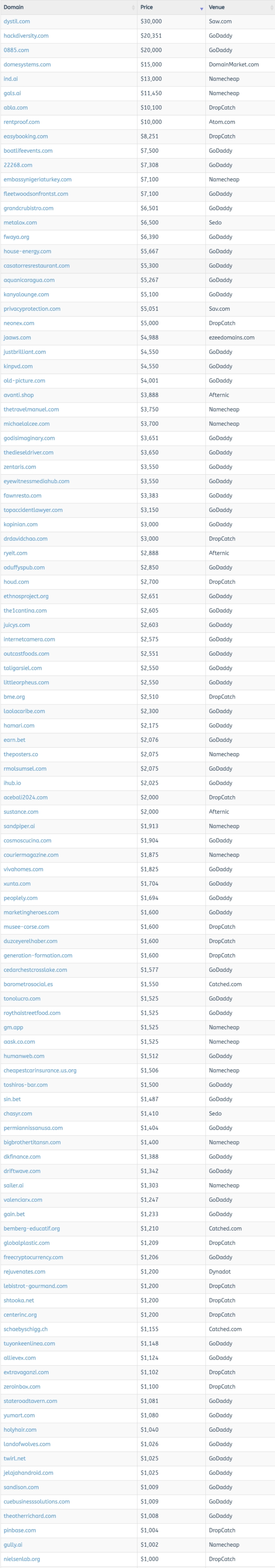Screen dimensions: 275x1568
Task: Click the ind.ai domain link
Action: [x=10, y=79]
